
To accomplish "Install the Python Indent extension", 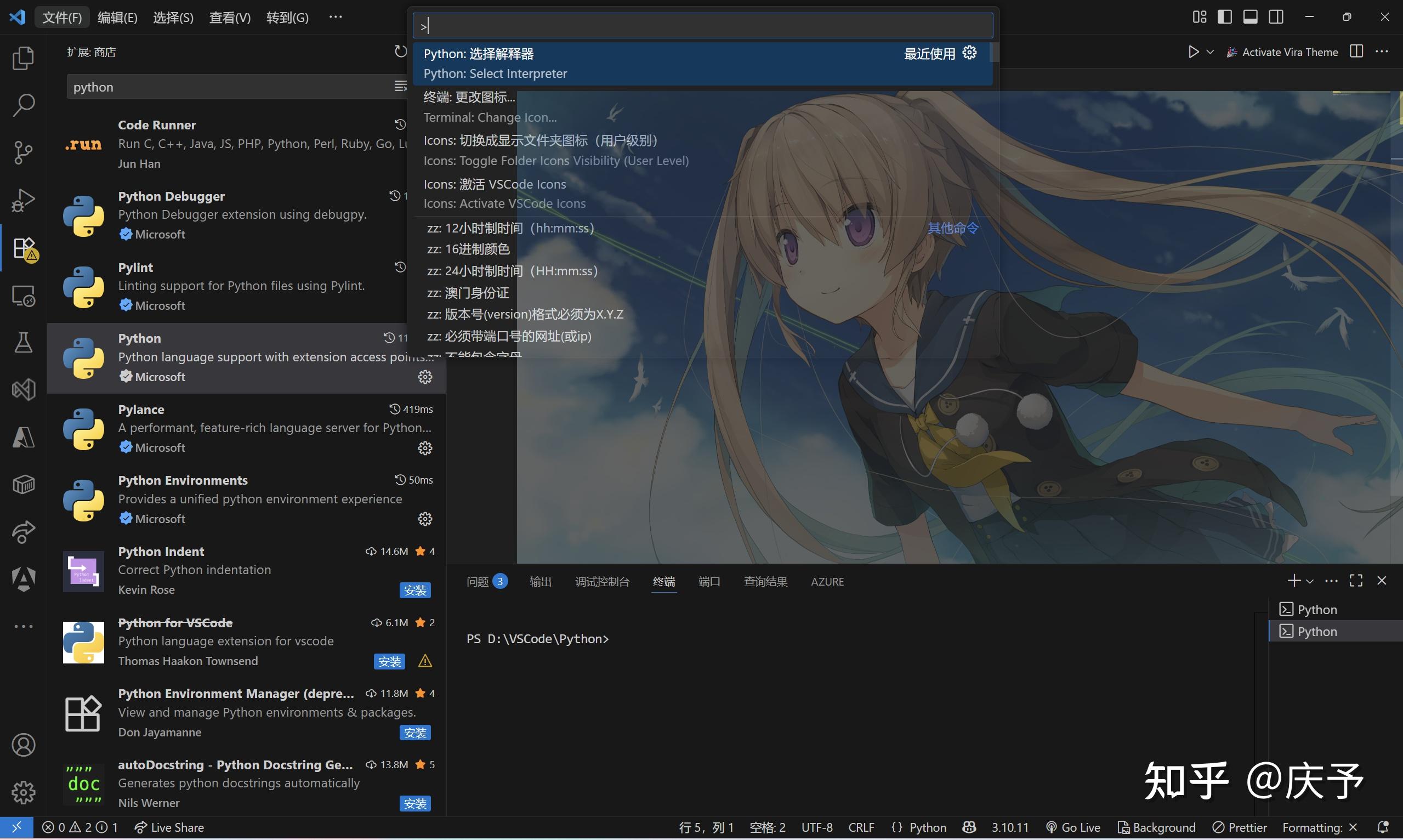I will 416,589.
